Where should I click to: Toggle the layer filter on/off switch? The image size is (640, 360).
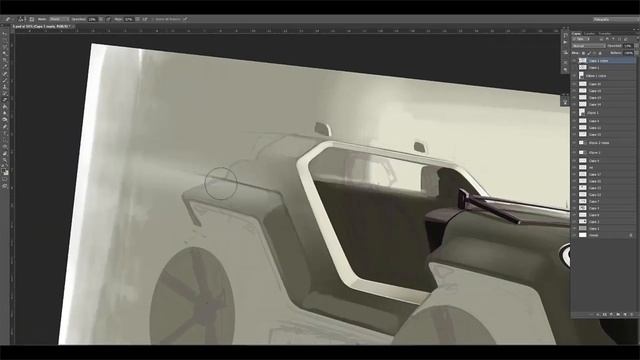pos(638,38)
